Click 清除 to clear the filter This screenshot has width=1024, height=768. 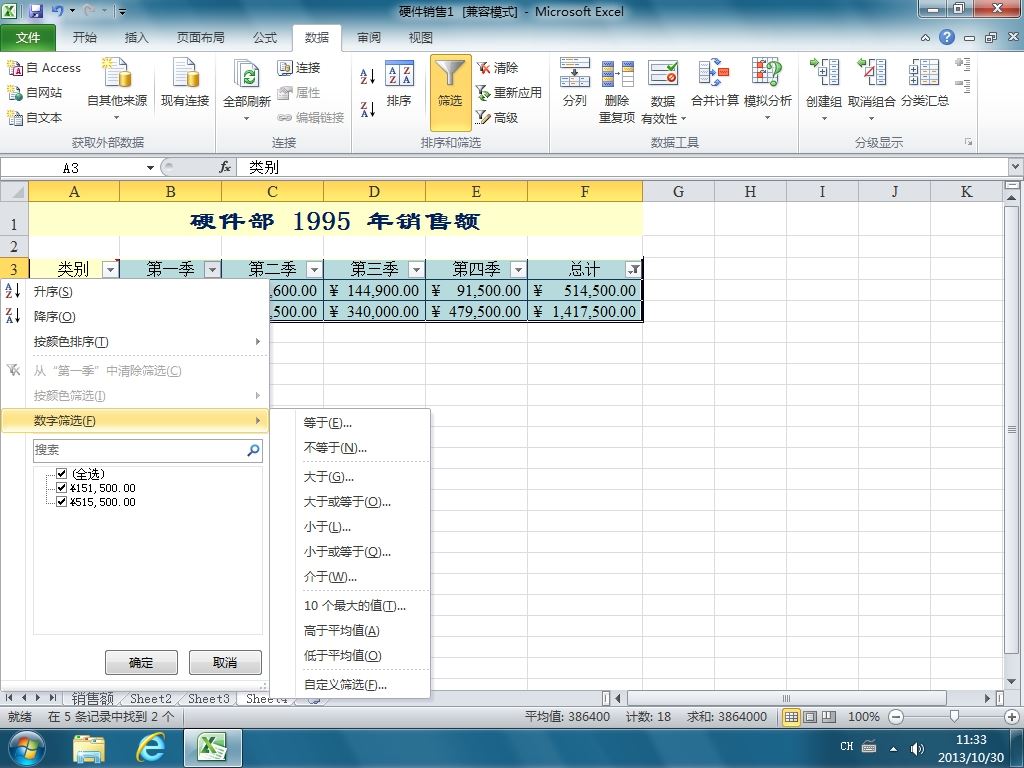click(497, 67)
